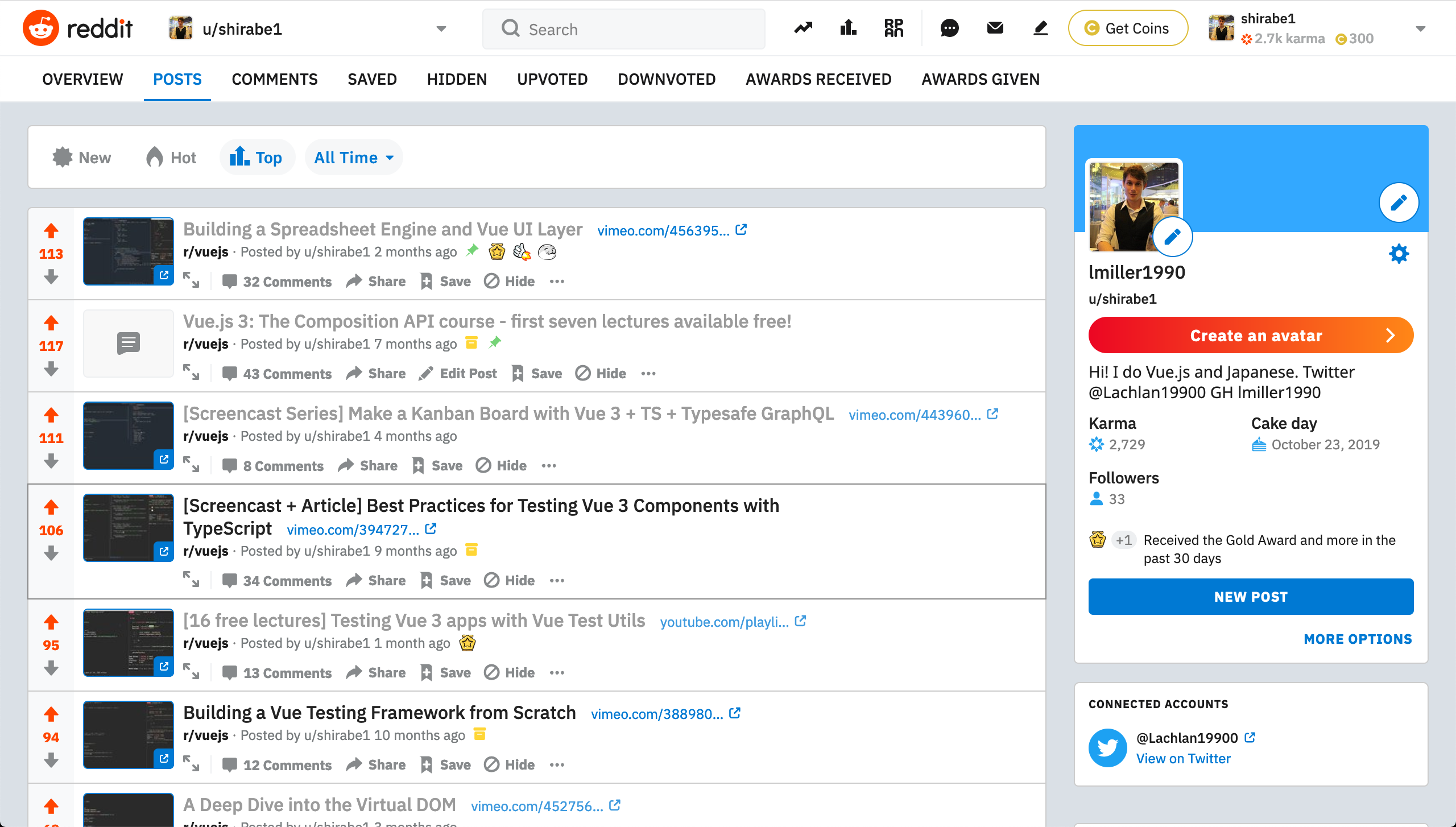Upvote the Spreadsheet Engine post
The height and width of the screenshot is (827, 1456).
tap(51, 231)
